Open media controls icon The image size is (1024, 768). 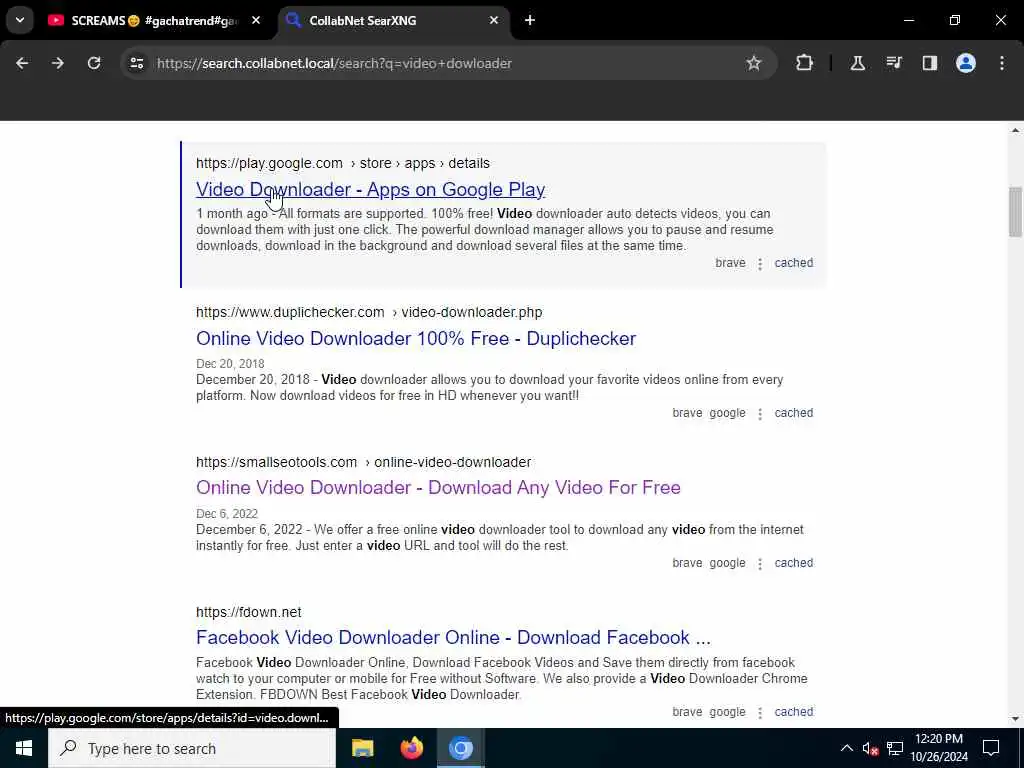pyautogui.click(x=894, y=63)
